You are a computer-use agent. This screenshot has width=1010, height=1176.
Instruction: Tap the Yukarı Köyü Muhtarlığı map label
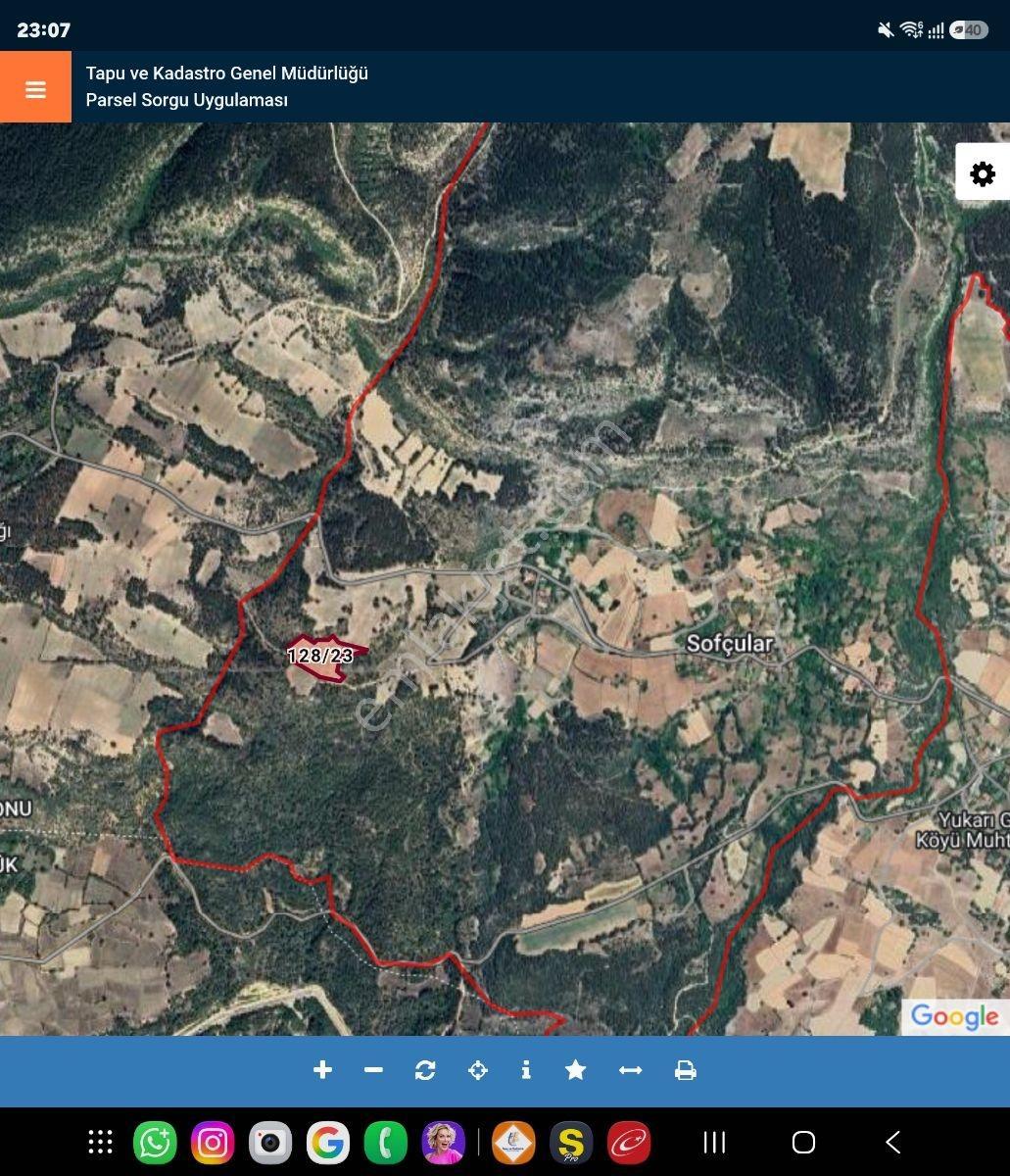coord(962,830)
